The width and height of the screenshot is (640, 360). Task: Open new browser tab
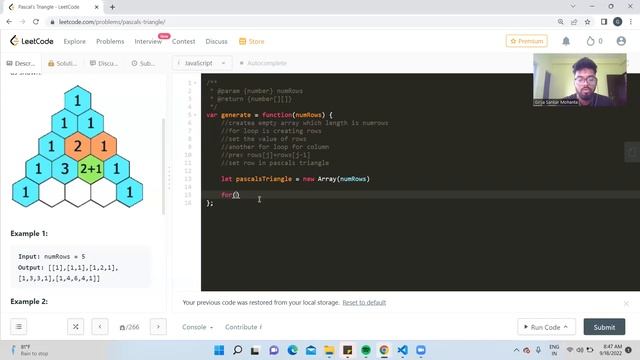coord(112,7)
